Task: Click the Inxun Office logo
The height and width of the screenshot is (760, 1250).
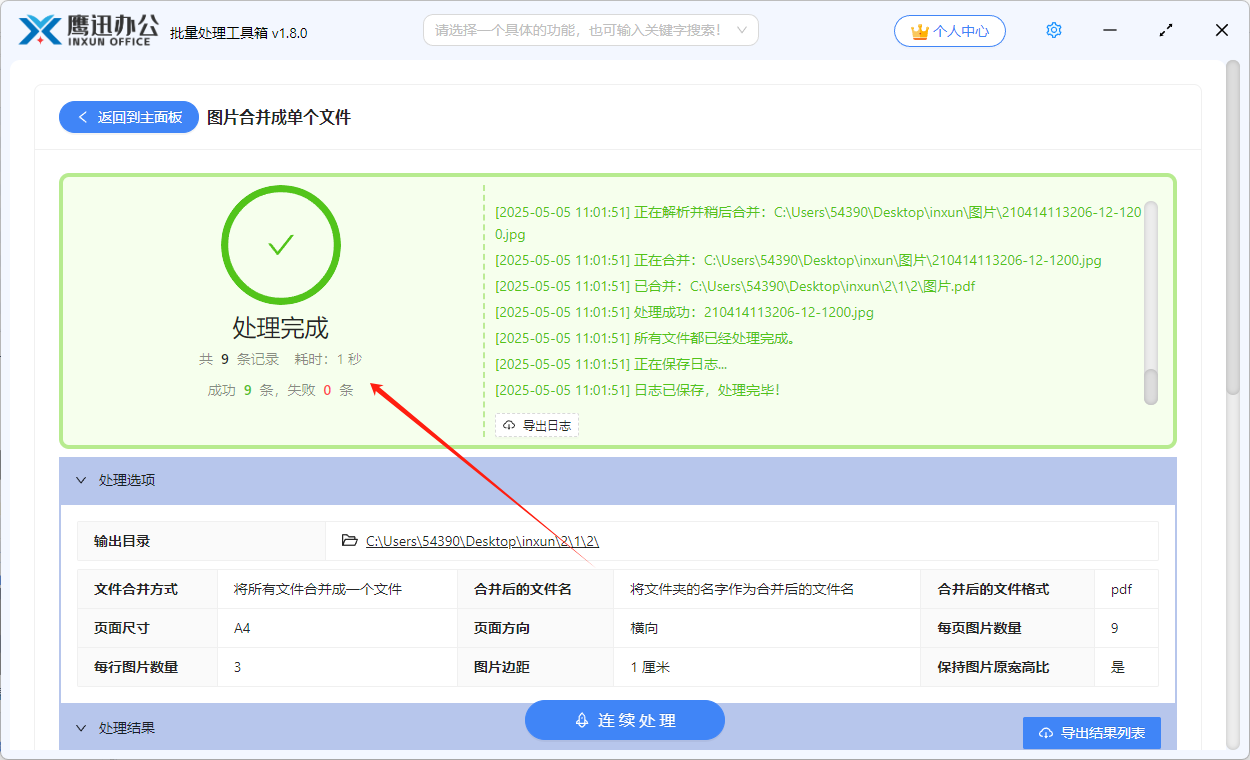Action: pyautogui.click(x=87, y=30)
